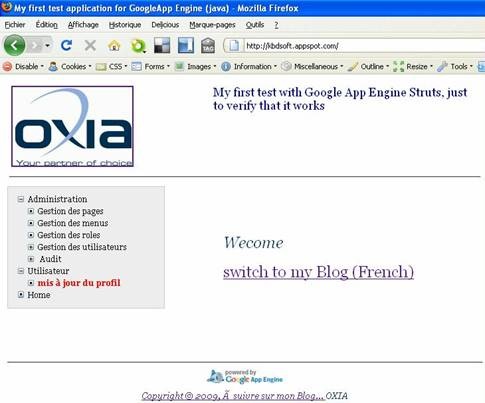Open the Outils menu

pyautogui.click(x=255, y=25)
